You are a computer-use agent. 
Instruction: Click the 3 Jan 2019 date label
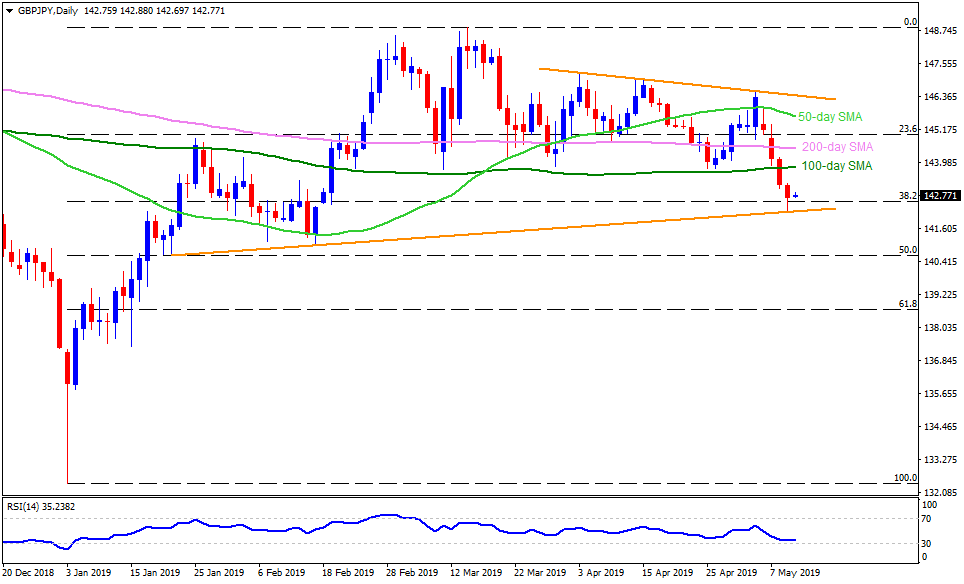coord(85,573)
